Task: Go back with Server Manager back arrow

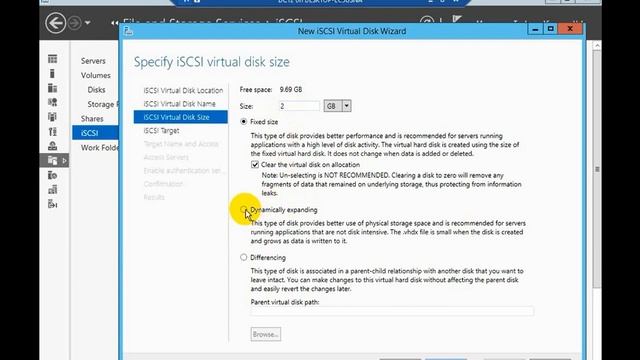Action: point(56,23)
